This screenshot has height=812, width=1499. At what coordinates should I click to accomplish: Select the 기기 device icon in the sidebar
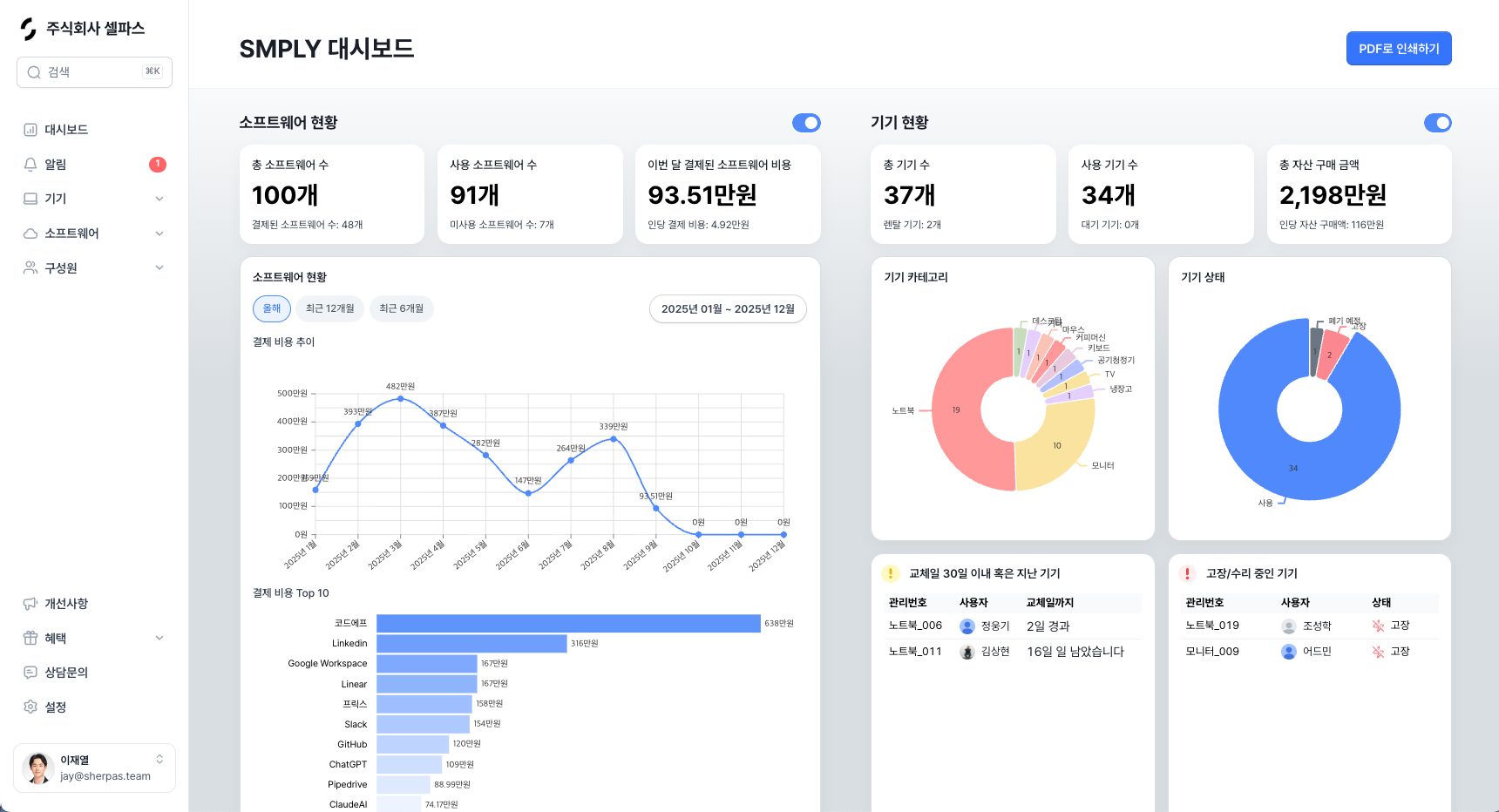30,199
